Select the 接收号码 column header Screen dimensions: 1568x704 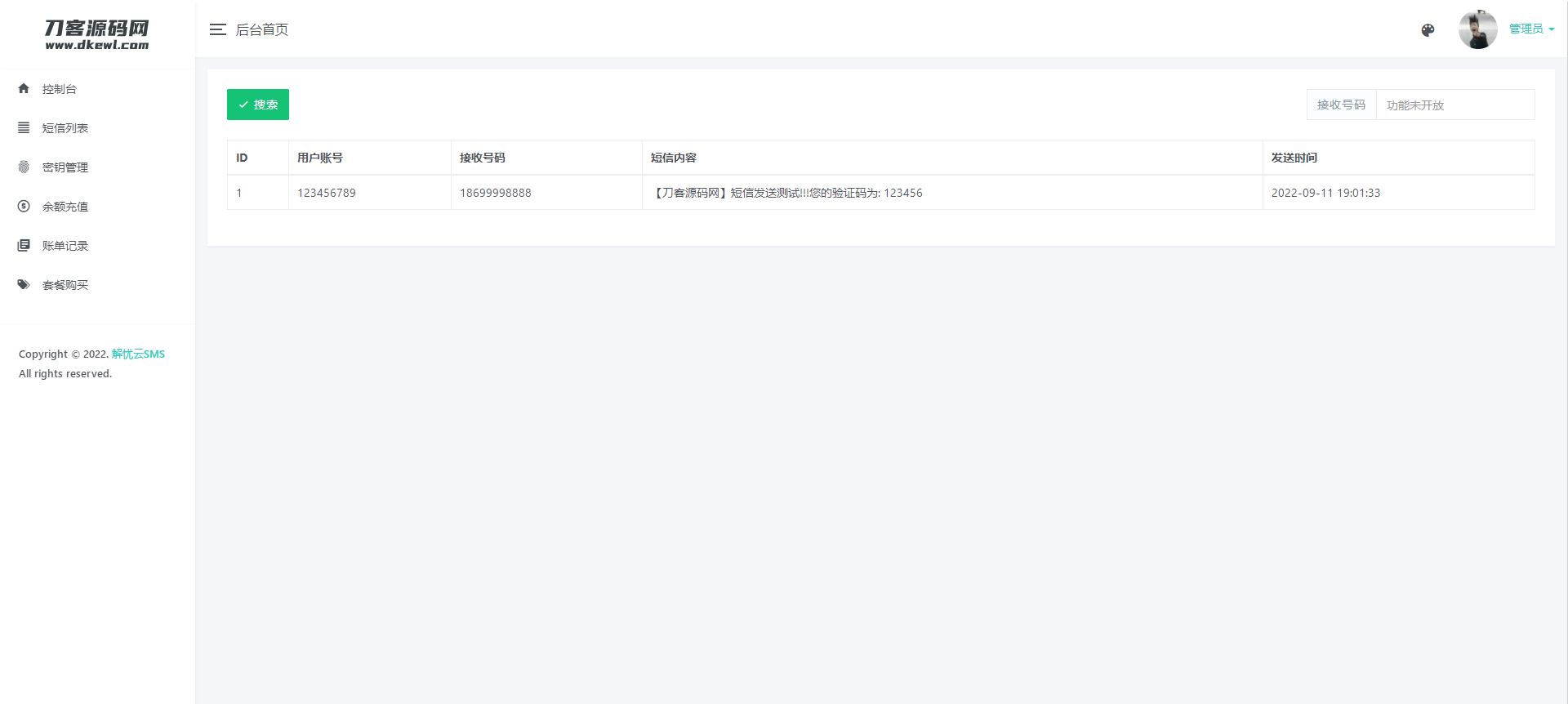click(x=483, y=158)
